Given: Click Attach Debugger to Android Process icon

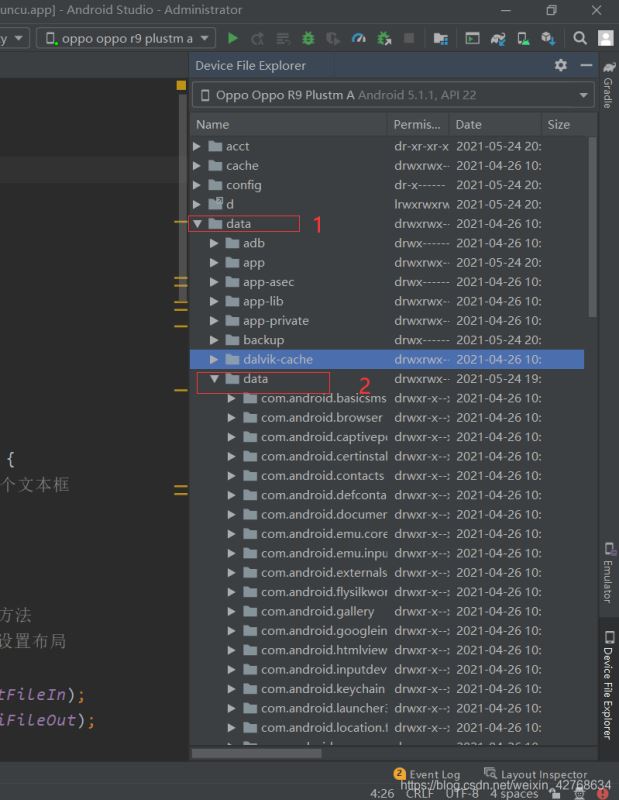Looking at the screenshot, I should 384,38.
